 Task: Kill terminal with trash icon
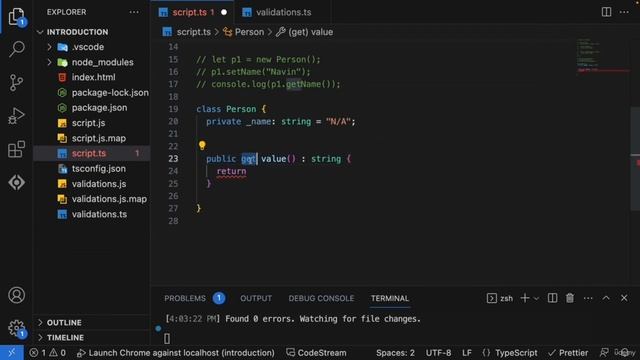pyautogui.click(x=570, y=298)
